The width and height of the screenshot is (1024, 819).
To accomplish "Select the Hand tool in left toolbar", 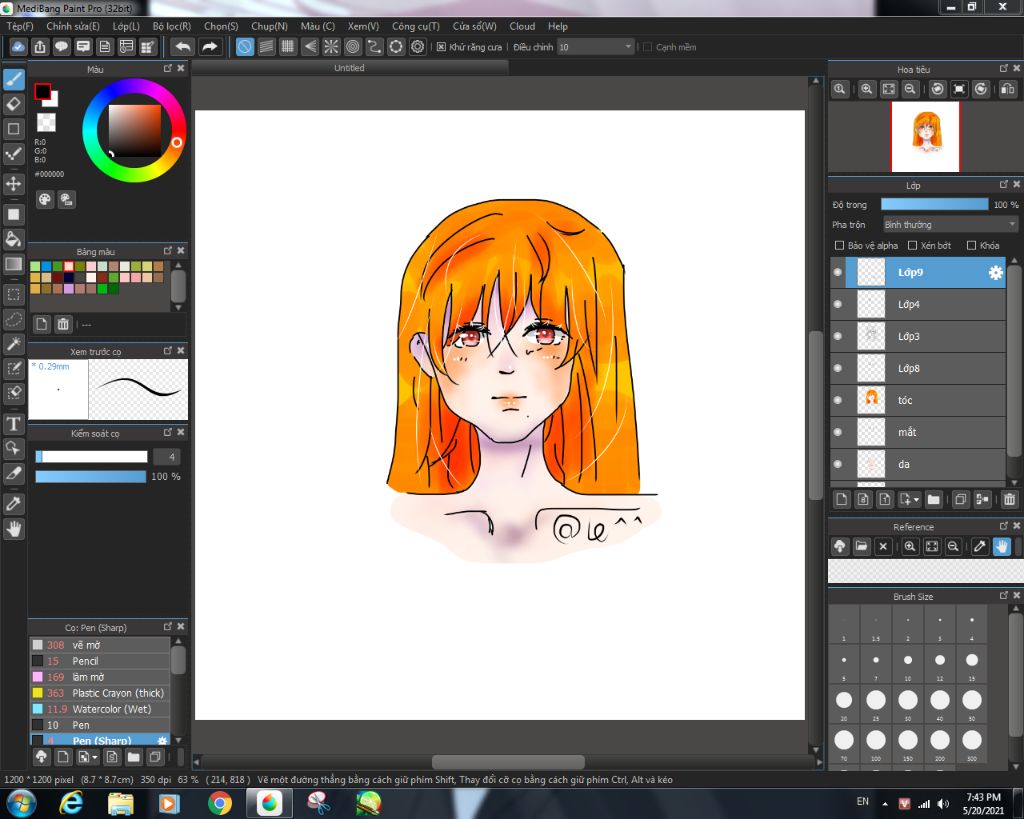I will click(x=14, y=528).
